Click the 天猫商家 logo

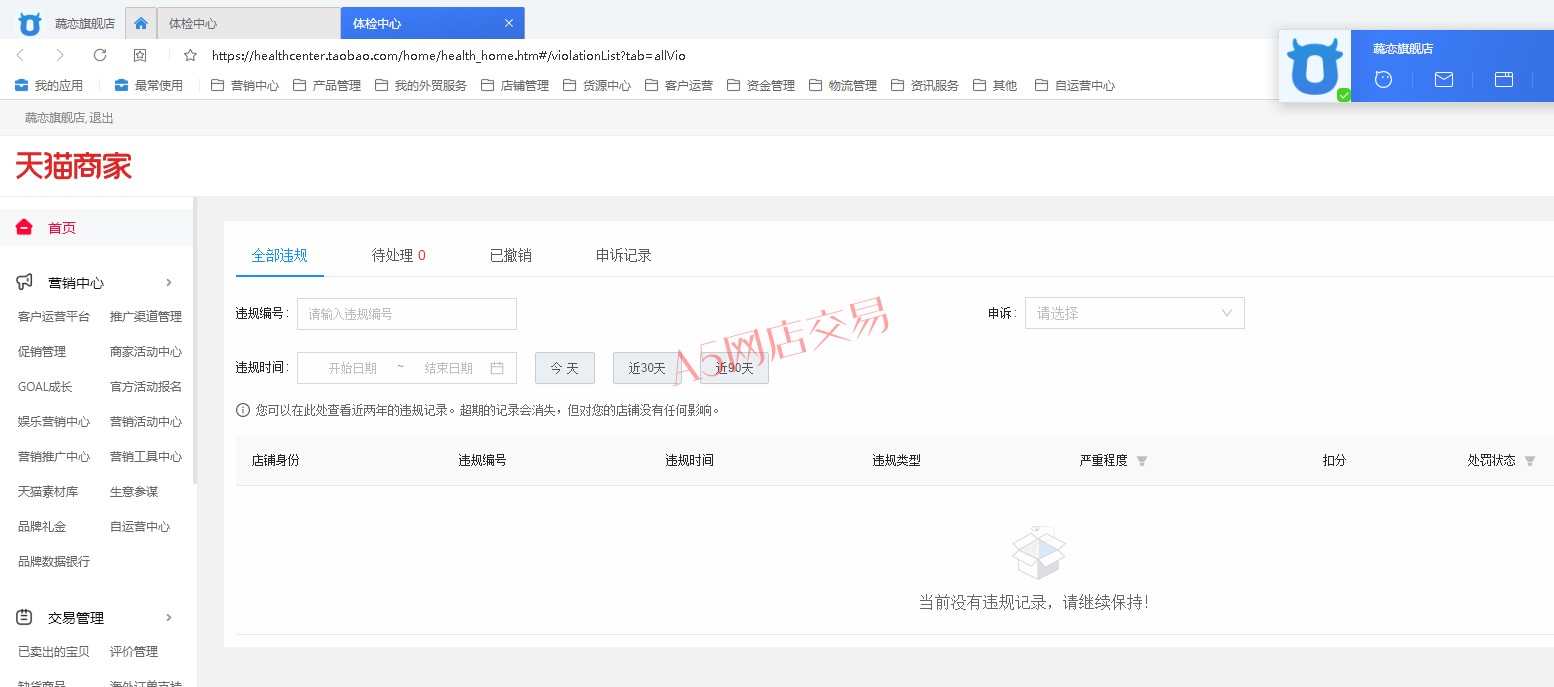pos(74,166)
